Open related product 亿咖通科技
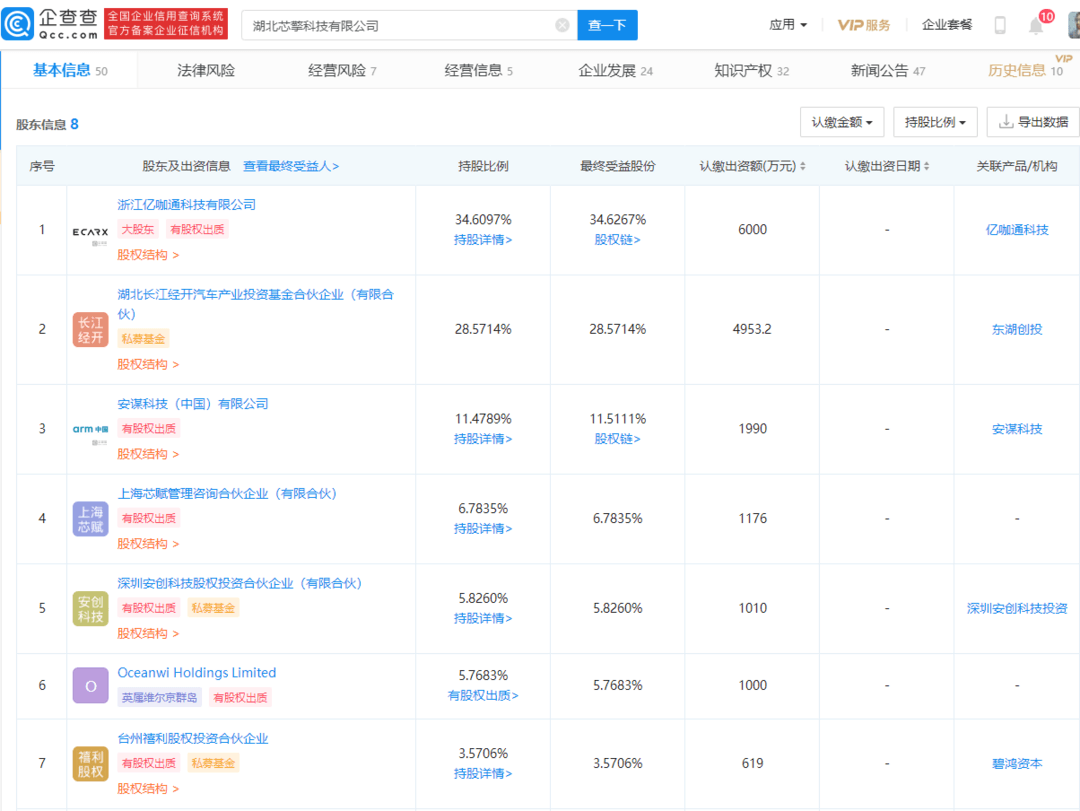The height and width of the screenshot is (811, 1080). tap(1017, 230)
